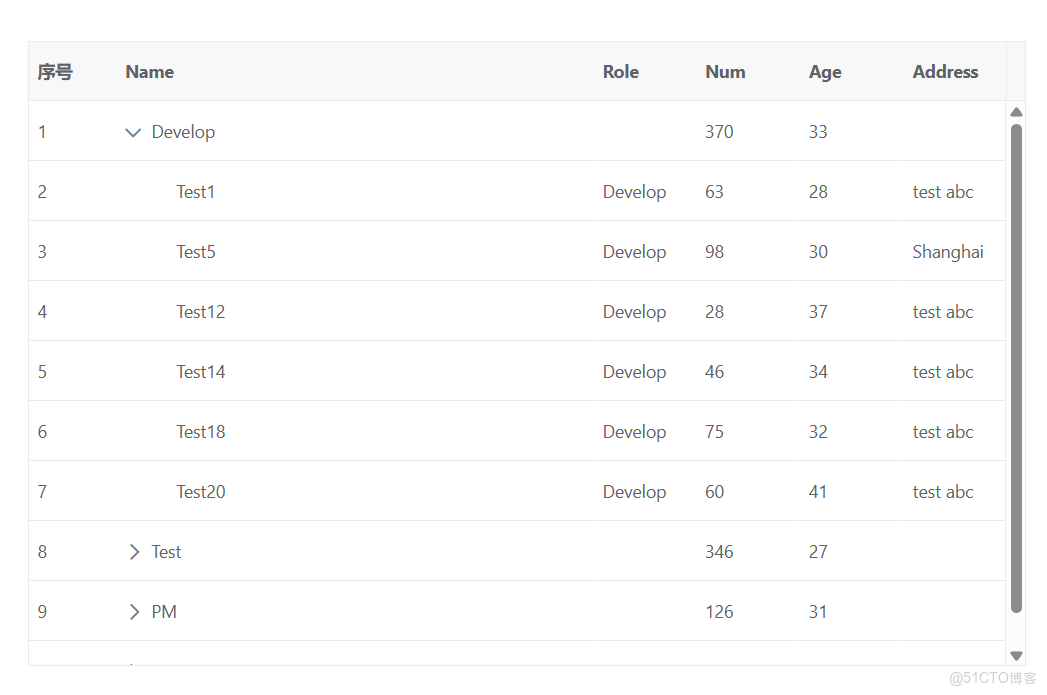Click the 序号 column header
This screenshot has height=695, width=1047.
55,72
